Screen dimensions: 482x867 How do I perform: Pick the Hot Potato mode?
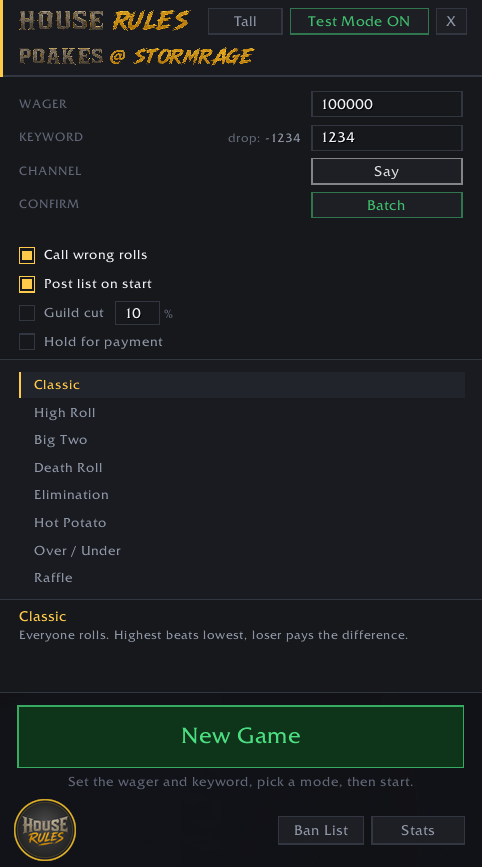[242, 523]
